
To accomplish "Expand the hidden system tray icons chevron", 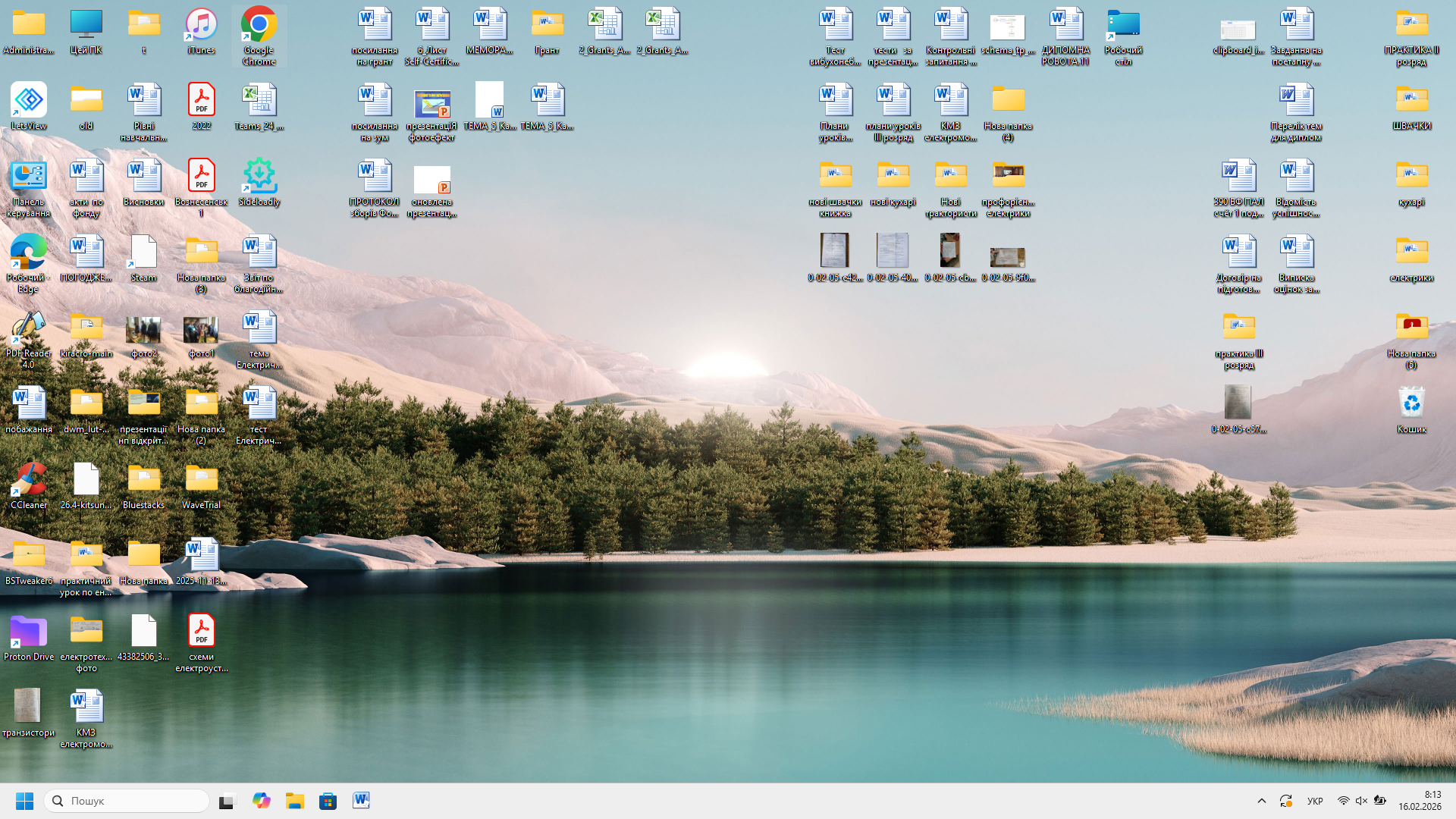I will (x=1262, y=801).
